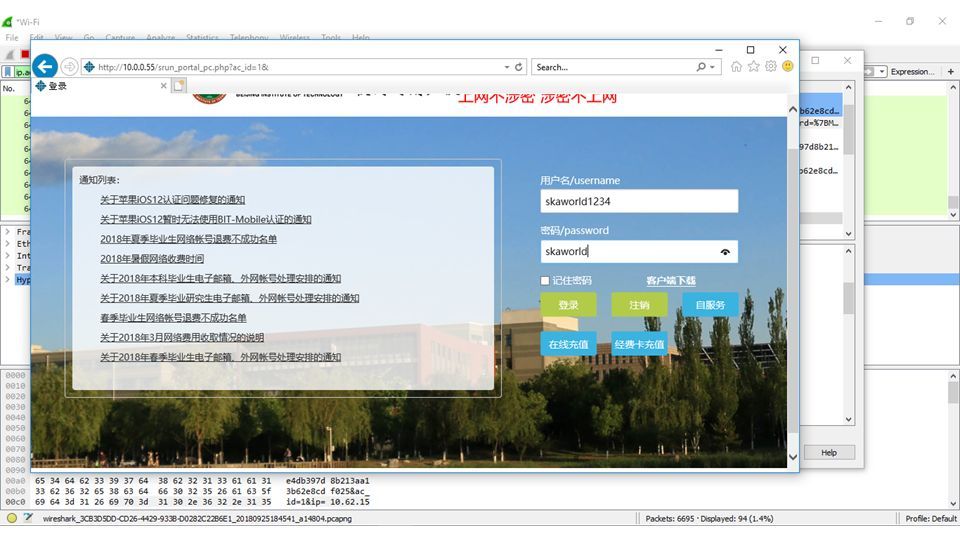This screenshot has width=960, height=540.
Task: Go back with the browser back arrow
Action: point(45,67)
